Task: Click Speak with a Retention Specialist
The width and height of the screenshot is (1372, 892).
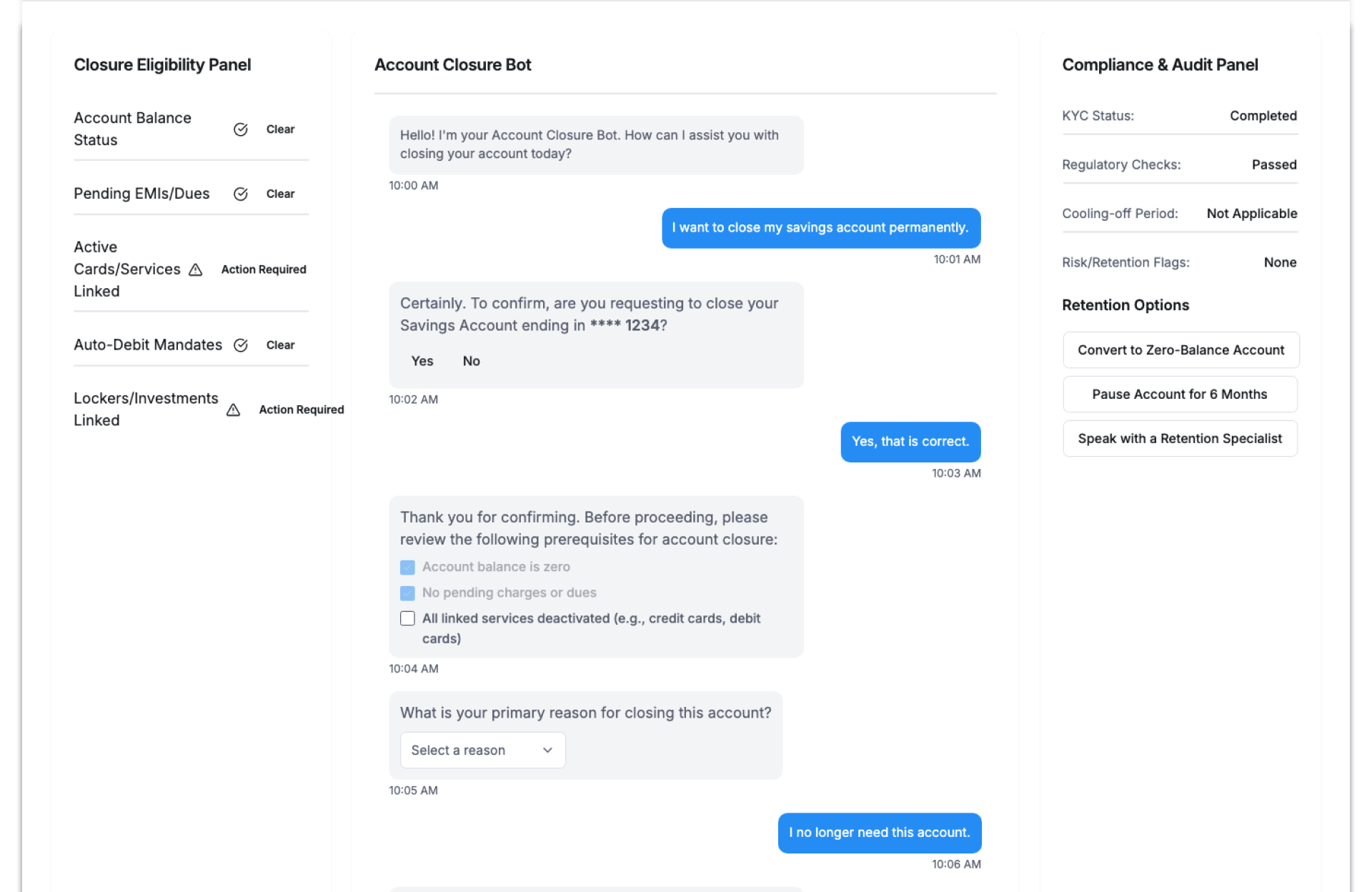Action: (1180, 439)
